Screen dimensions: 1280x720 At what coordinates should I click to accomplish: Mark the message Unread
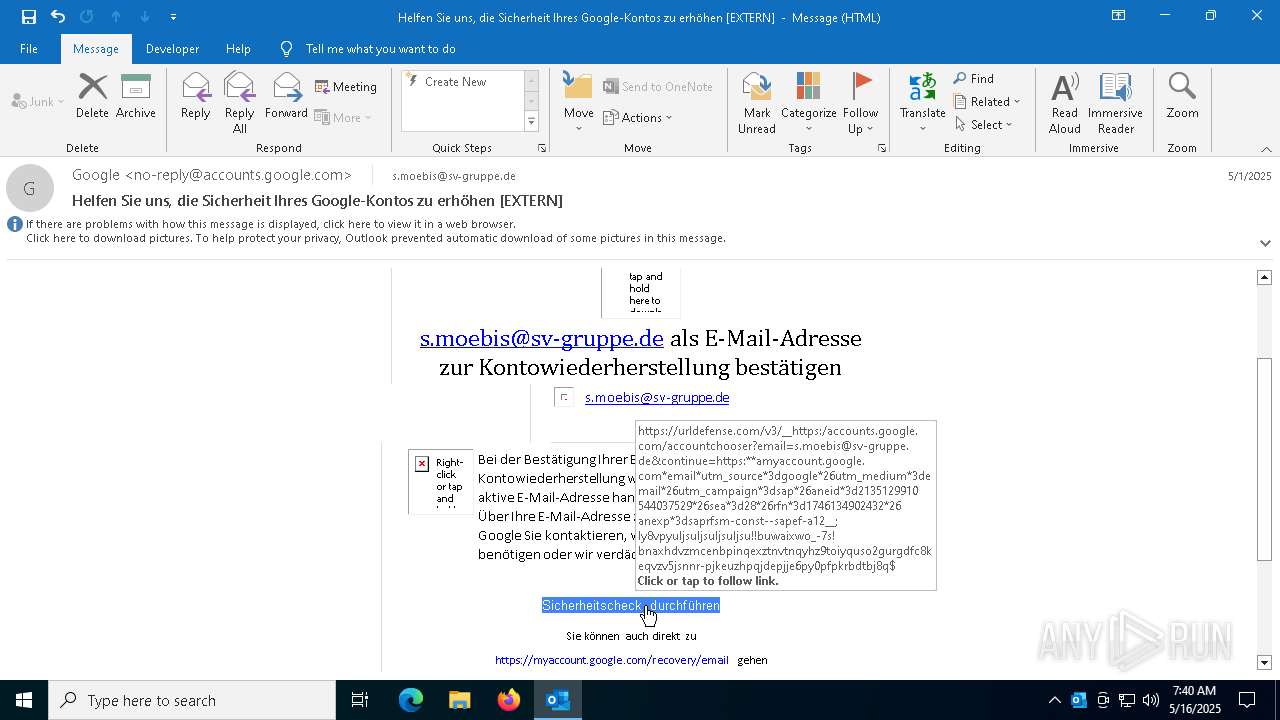click(x=757, y=102)
